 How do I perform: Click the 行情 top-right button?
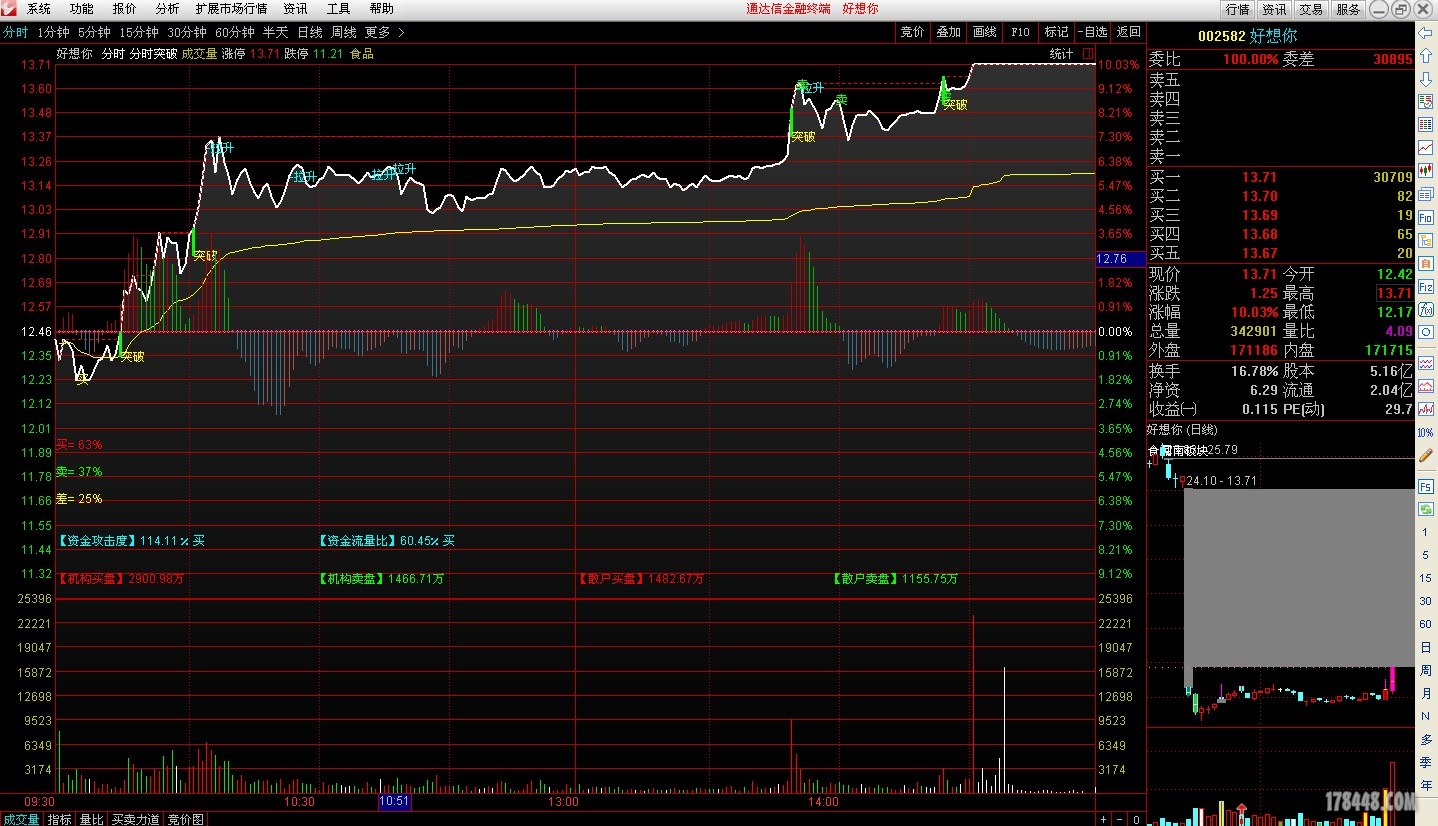click(1238, 9)
